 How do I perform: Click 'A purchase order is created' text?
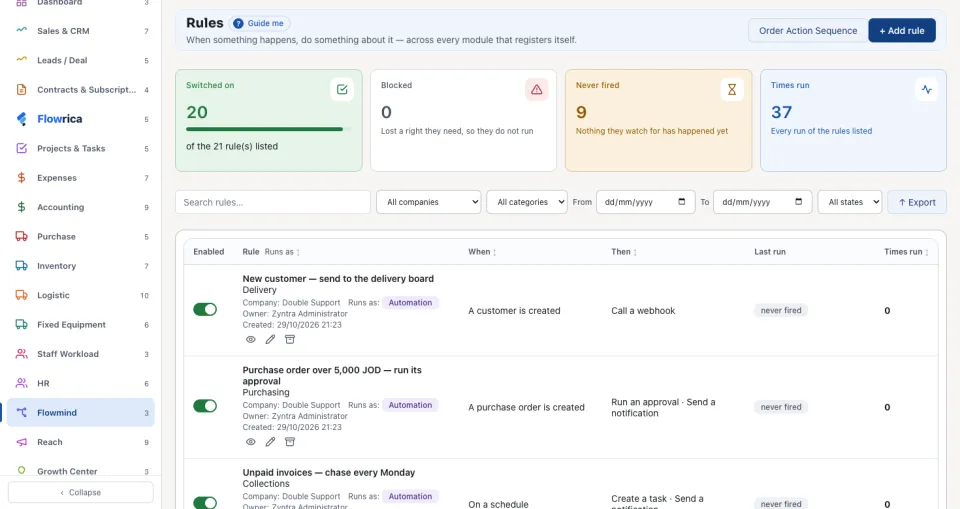[x=527, y=407]
